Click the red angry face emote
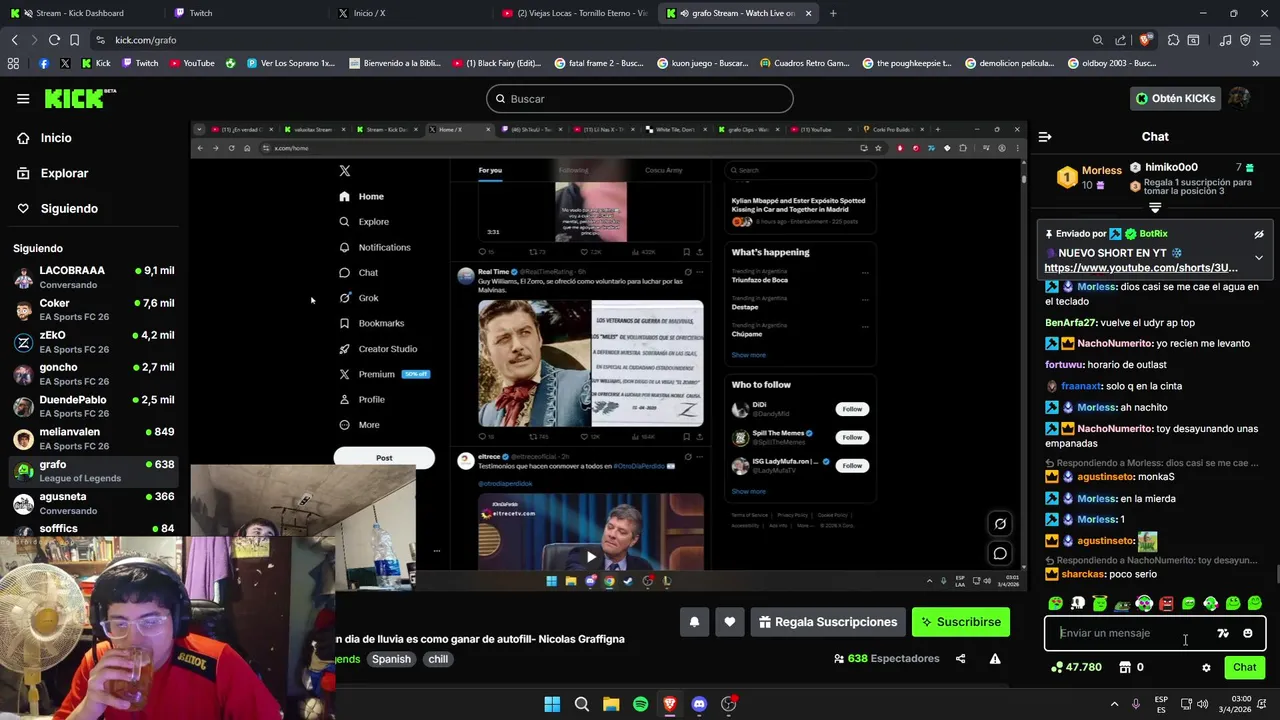This screenshot has width=1280, height=720. pos(1166,603)
